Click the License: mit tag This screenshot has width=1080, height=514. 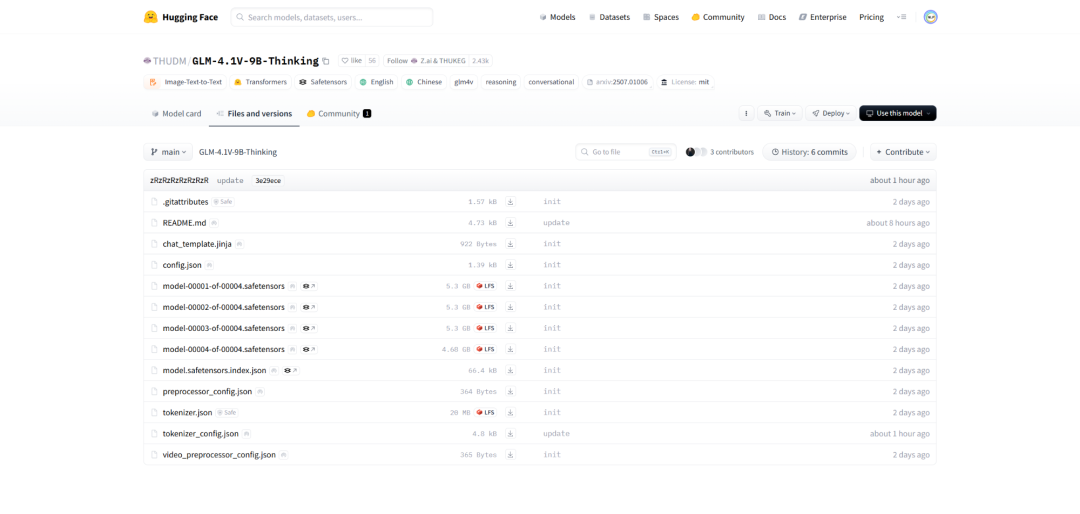pyautogui.click(x=685, y=82)
